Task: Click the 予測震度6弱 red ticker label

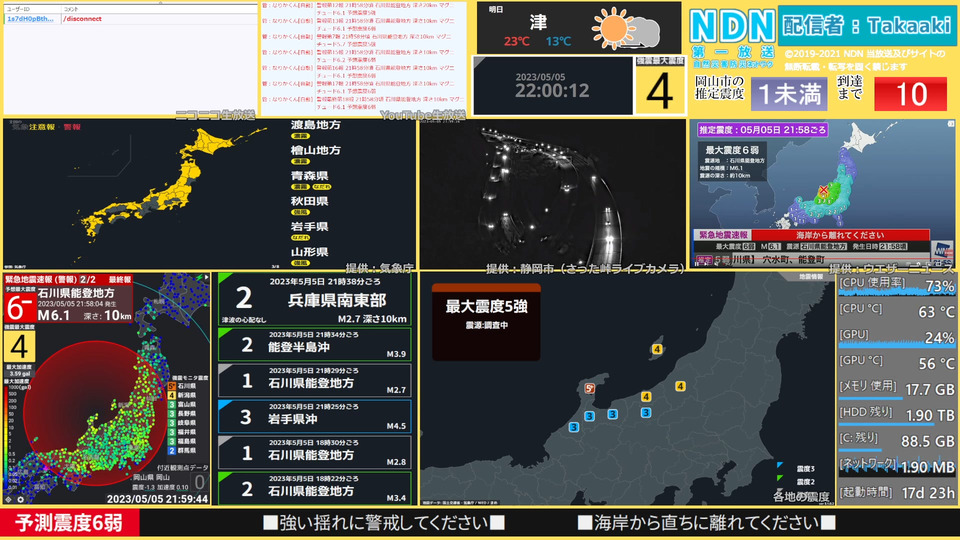Action: (70, 523)
